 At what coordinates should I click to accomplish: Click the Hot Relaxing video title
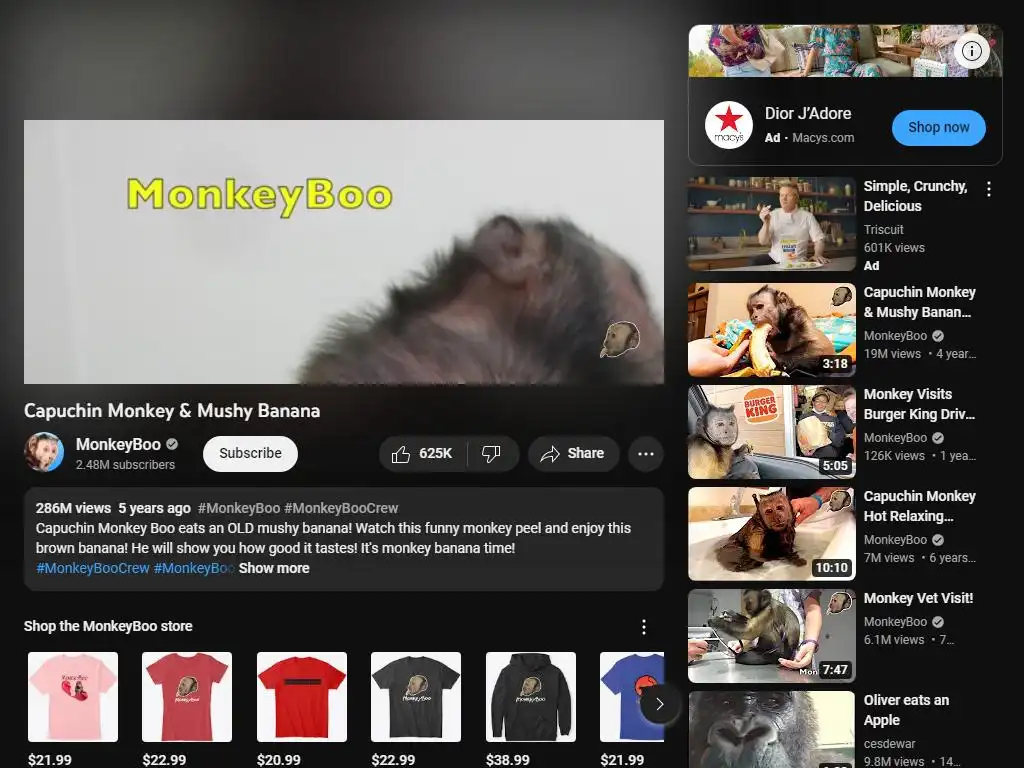coord(920,506)
